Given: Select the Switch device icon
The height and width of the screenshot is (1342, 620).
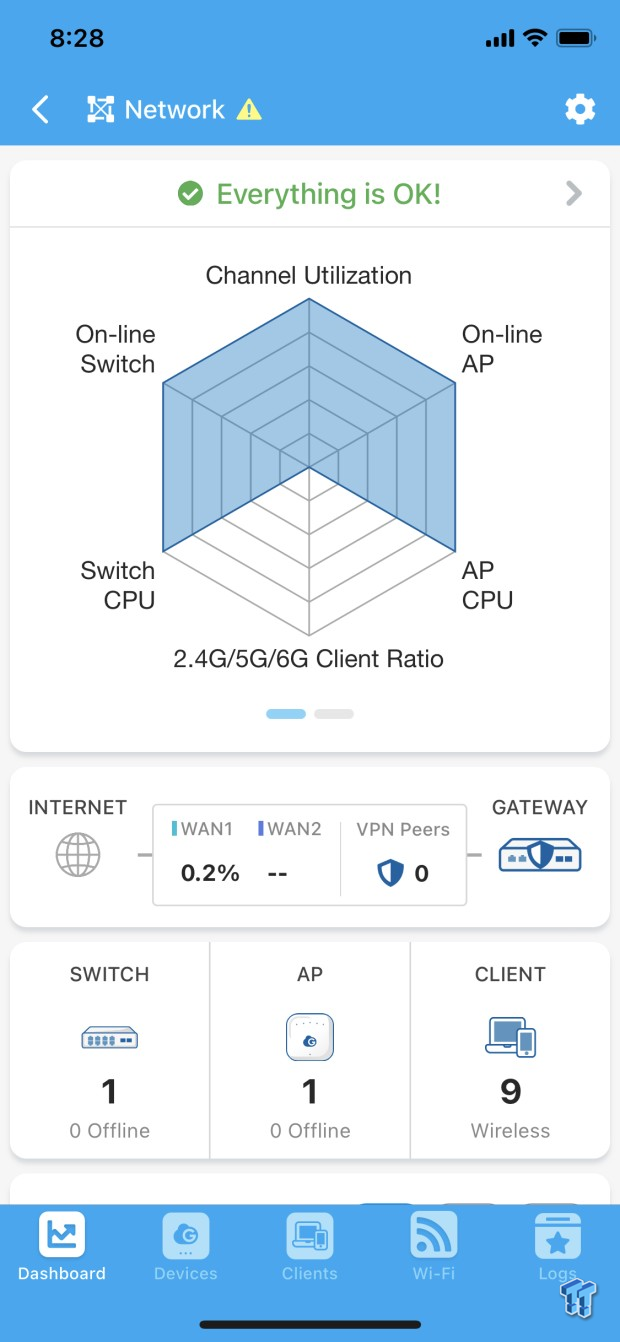Looking at the screenshot, I should (109, 1038).
